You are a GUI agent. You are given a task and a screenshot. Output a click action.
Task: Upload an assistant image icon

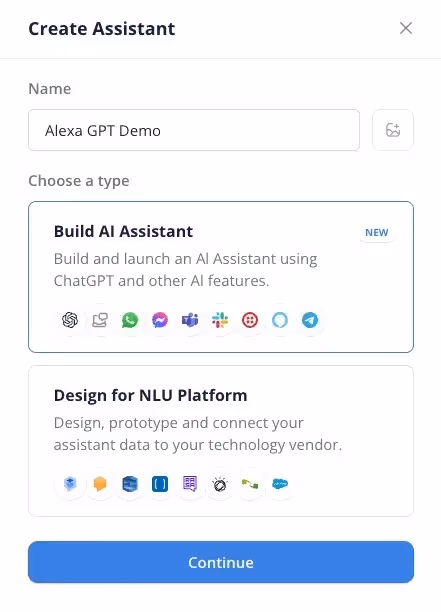click(x=393, y=130)
